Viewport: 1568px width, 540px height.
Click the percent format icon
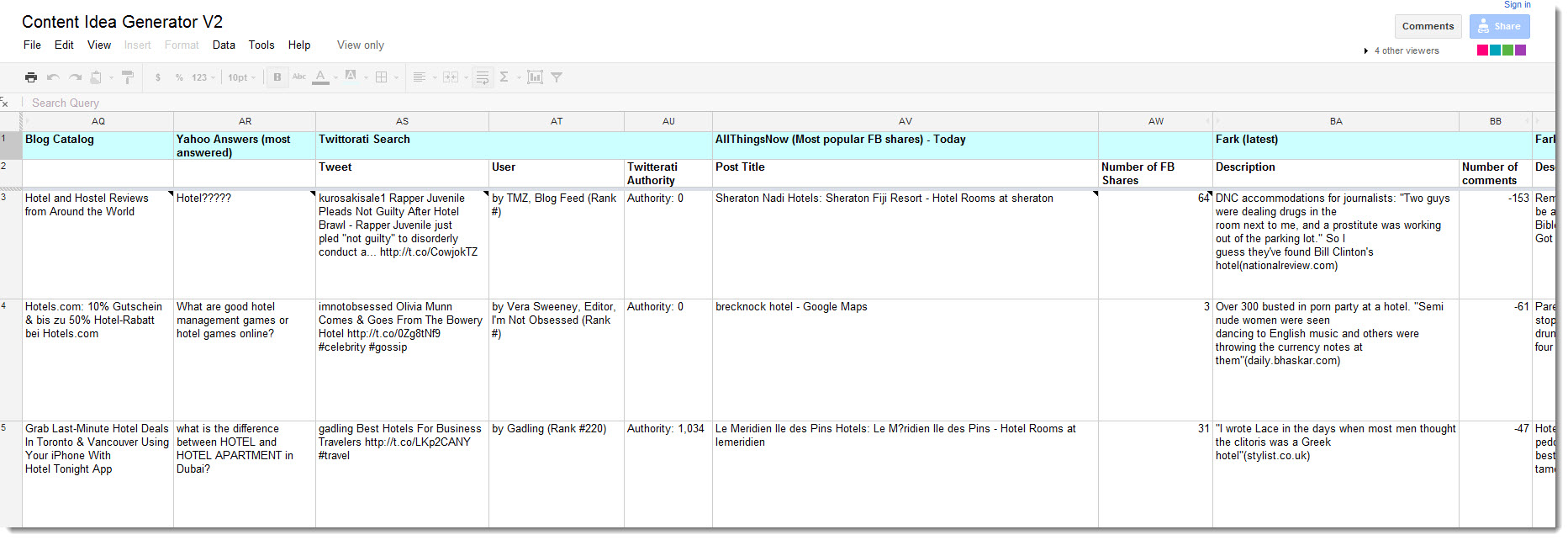pyautogui.click(x=179, y=77)
